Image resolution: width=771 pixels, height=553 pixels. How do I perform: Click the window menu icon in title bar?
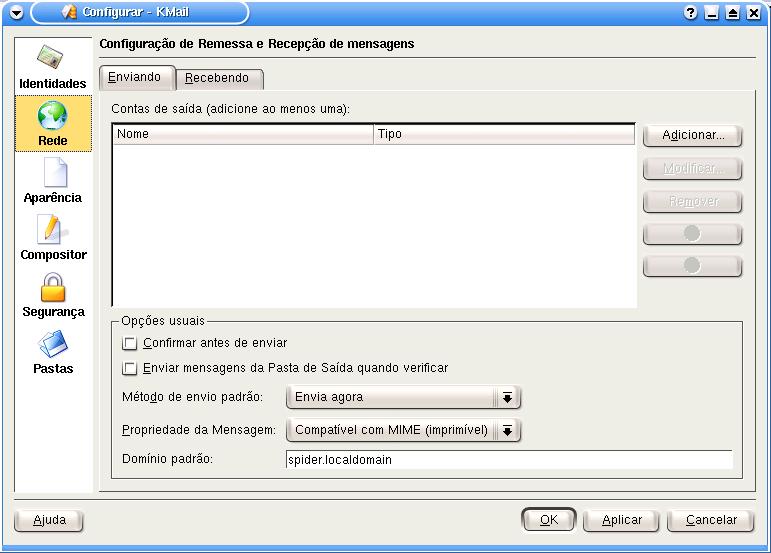click(15, 12)
